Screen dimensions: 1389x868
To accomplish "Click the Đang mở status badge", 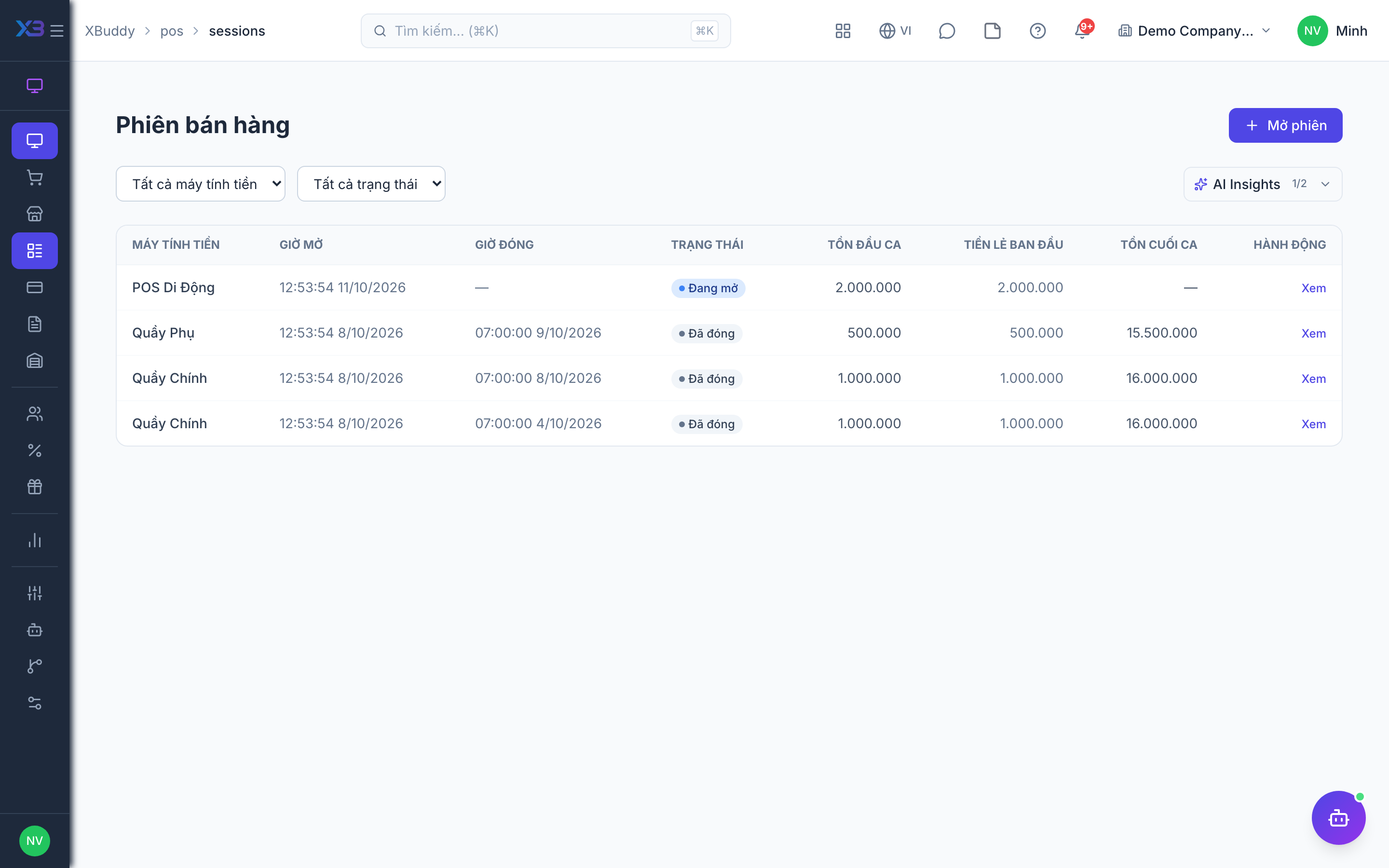I will tap(708, 288).
